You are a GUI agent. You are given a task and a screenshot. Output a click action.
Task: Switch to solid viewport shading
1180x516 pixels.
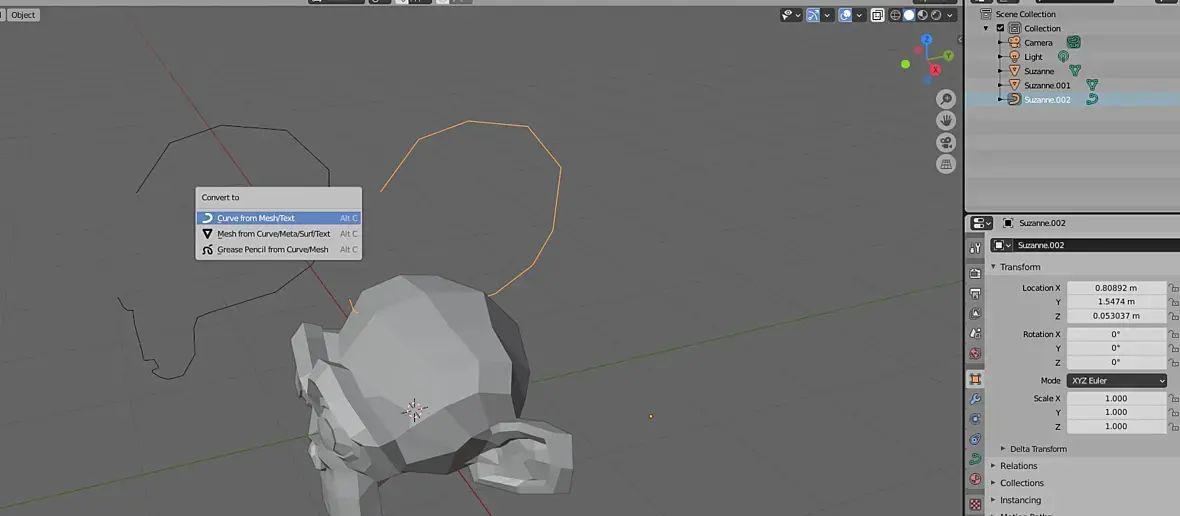click(909, 15)
